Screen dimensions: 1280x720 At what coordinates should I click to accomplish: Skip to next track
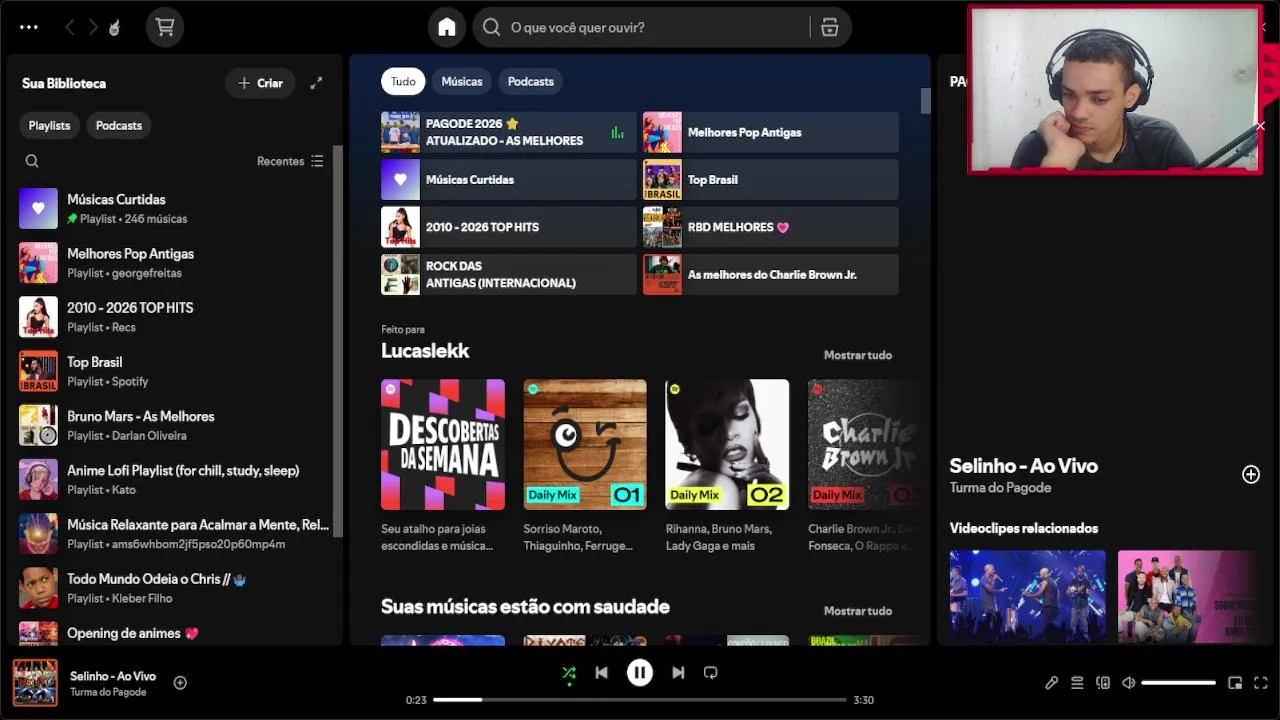pyautogui.click(x=678, y=673)
